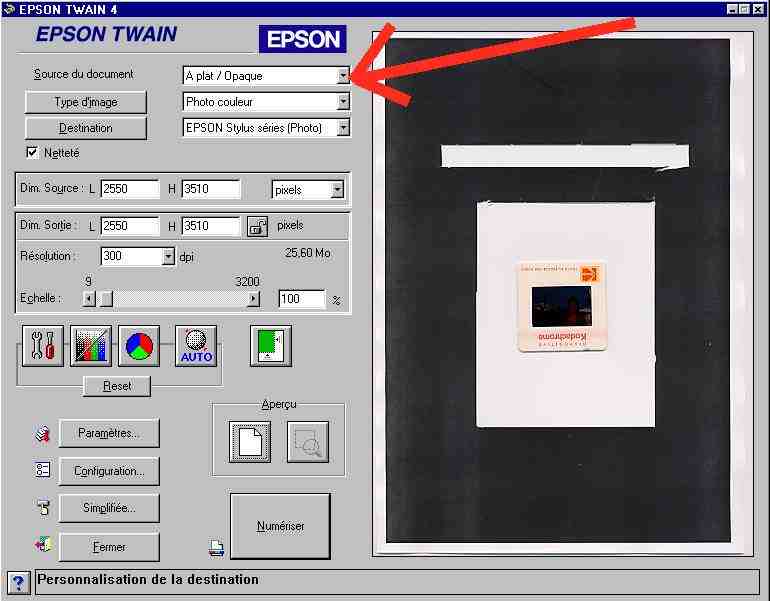Minimize the EPSON TWAIN 4 window
The width and height of the screenshot is (770, 601).
733,9
